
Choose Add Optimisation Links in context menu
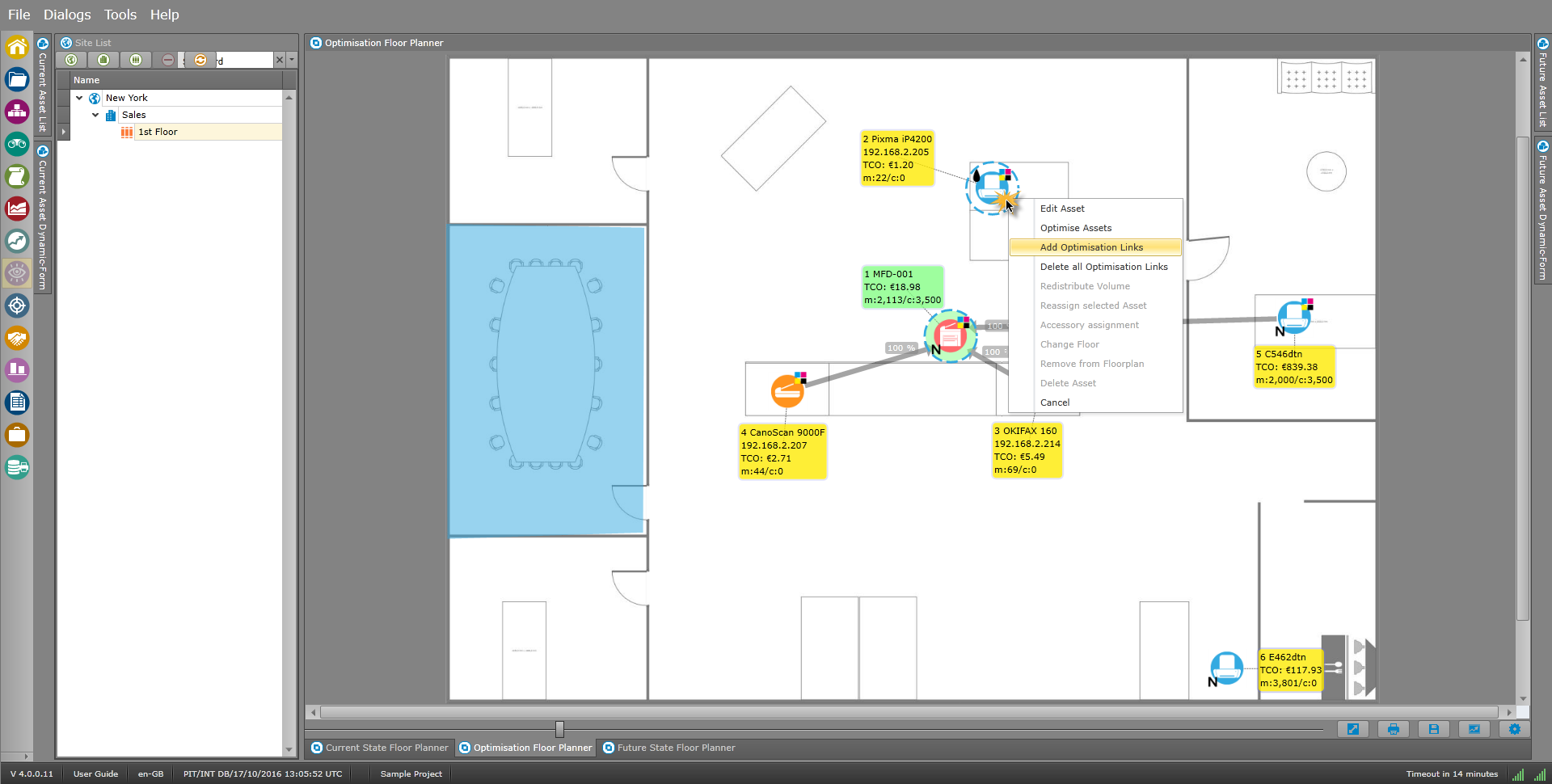[x=1096, y=247]
